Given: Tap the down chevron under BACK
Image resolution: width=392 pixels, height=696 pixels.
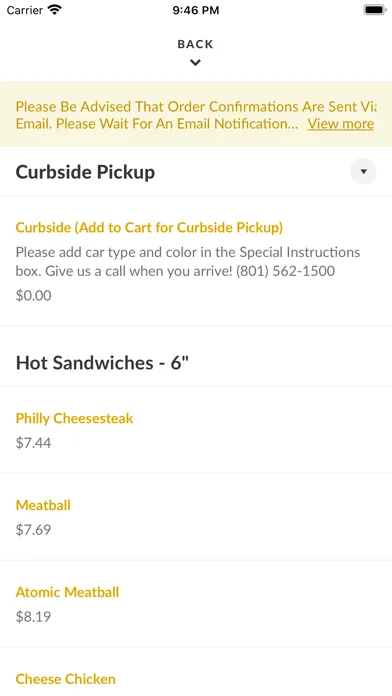Looking at the screenshot, I should [x=195, y=63].
